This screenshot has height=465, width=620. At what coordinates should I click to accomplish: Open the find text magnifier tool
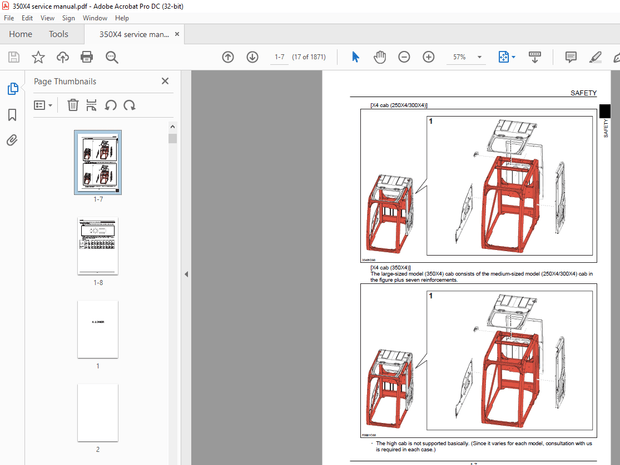[x=112, y=57]
